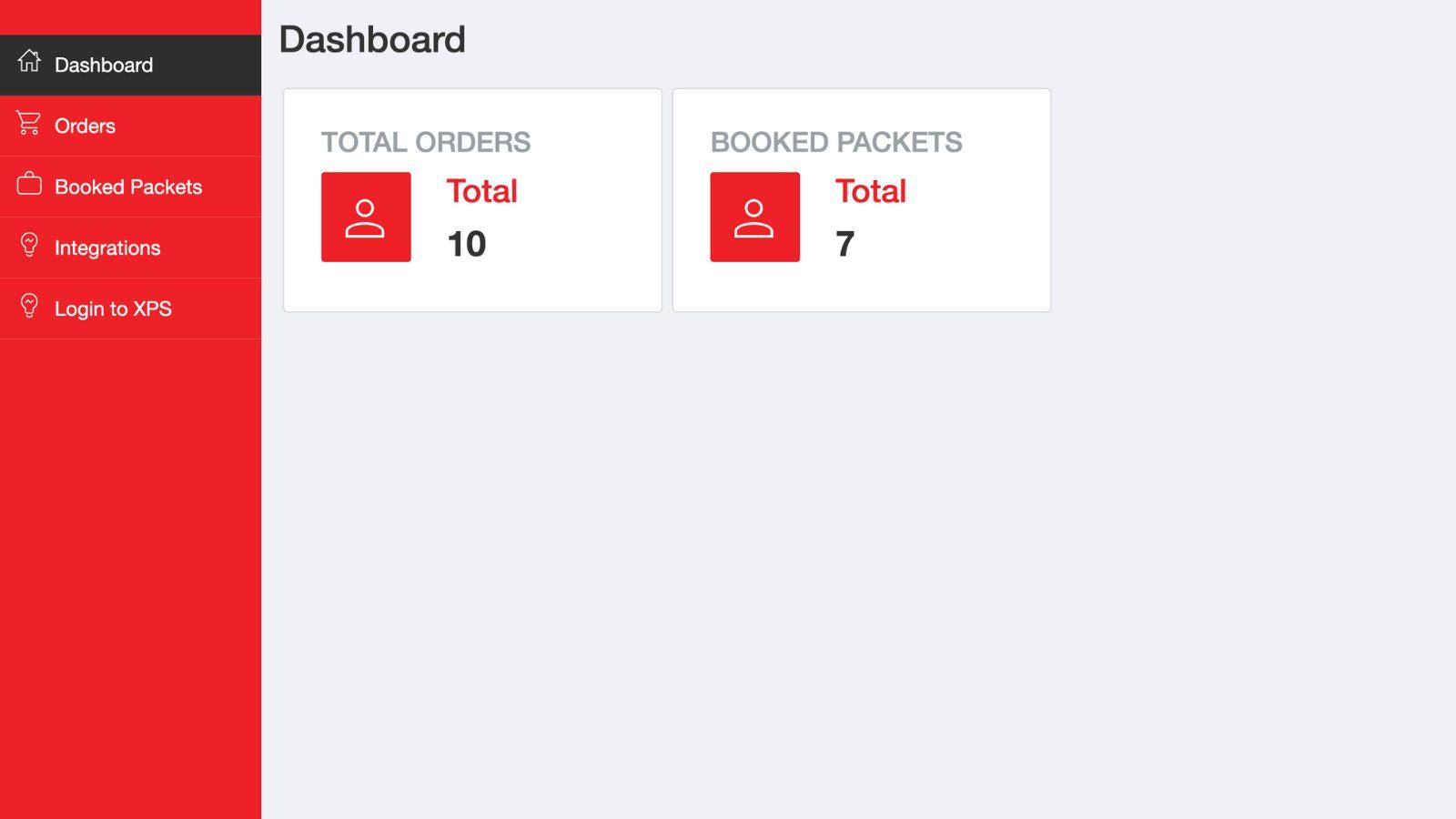The image size is (1456, 819).
Task: Click the red Total label in Booked Packets card
Action: pyautogui.click(x=871, y=191)
